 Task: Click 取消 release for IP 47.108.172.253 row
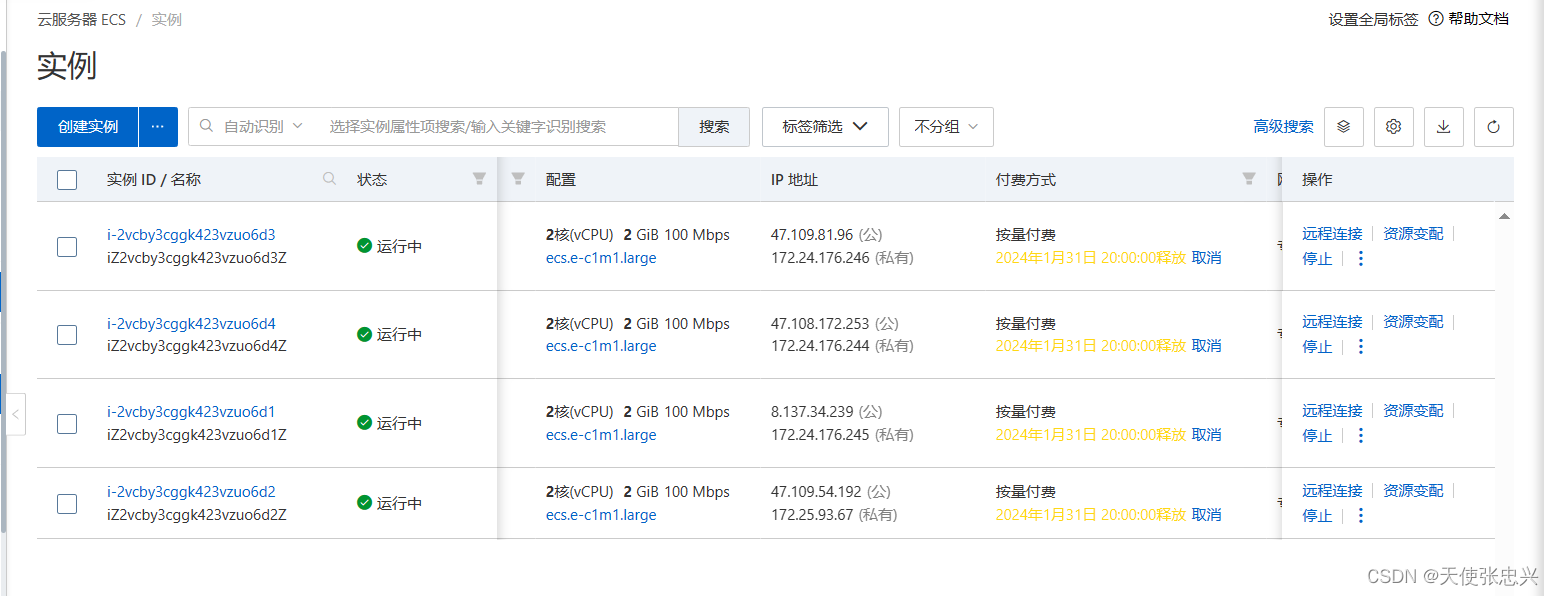click(1207, 346)
